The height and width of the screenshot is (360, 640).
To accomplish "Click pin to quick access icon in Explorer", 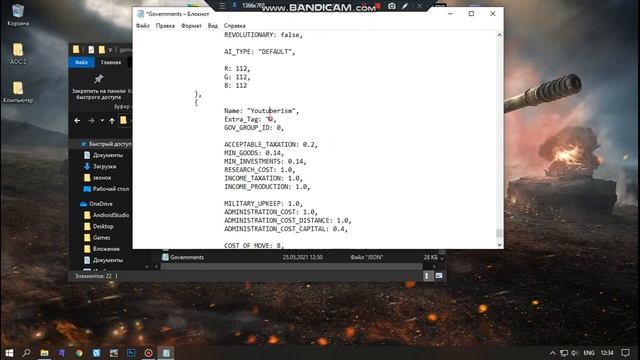I will [98, 79].
